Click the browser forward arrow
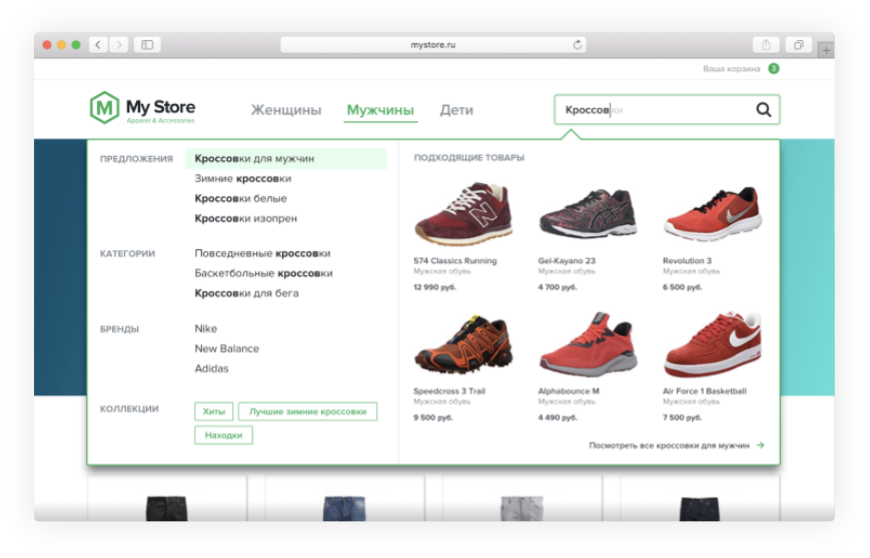This screenshot has height=558, width=870. [119, 45]
